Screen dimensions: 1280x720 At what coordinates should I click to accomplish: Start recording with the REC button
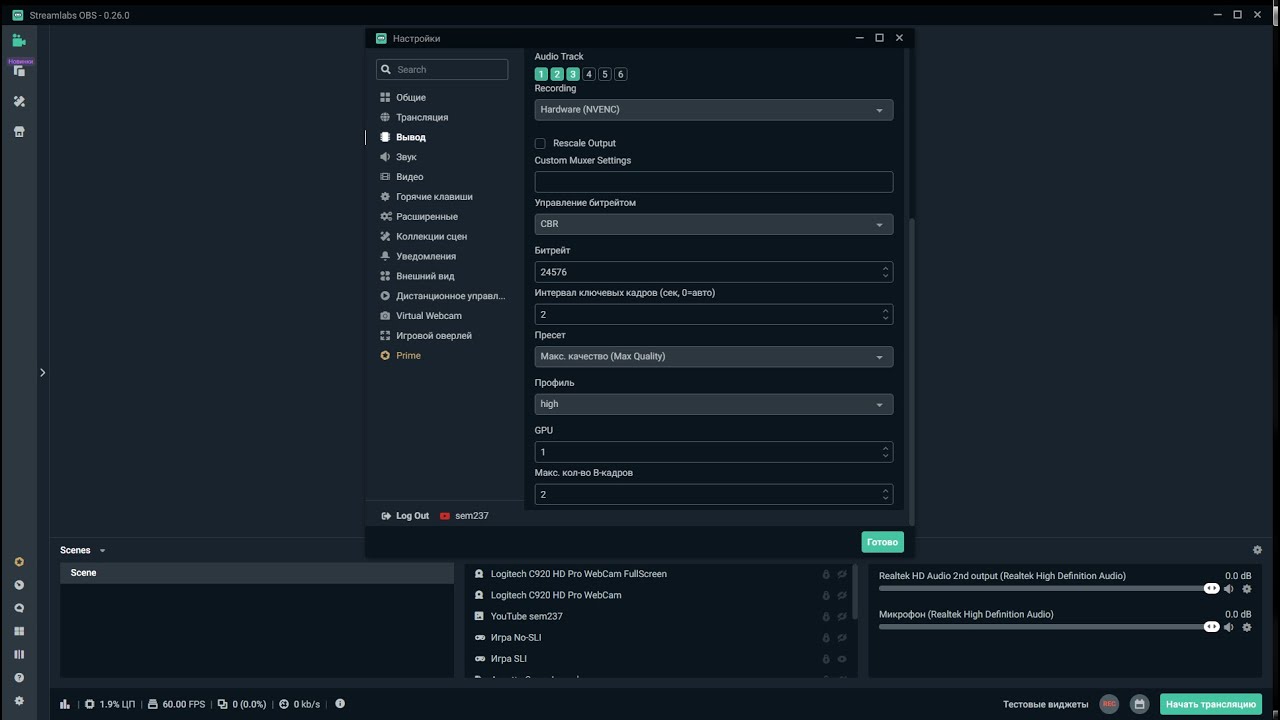[x=1109, y=704]
